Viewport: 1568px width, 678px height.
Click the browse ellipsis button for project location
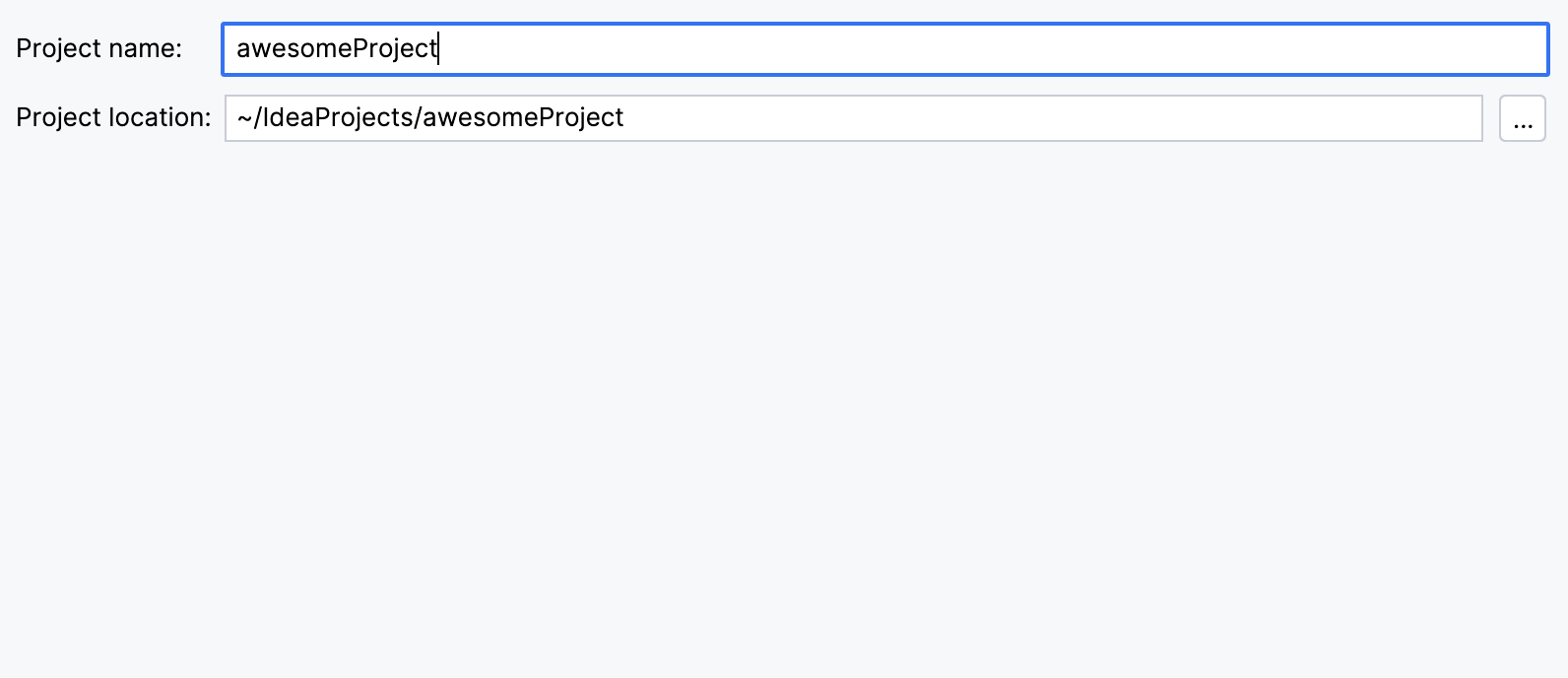tap(1522, 118)
